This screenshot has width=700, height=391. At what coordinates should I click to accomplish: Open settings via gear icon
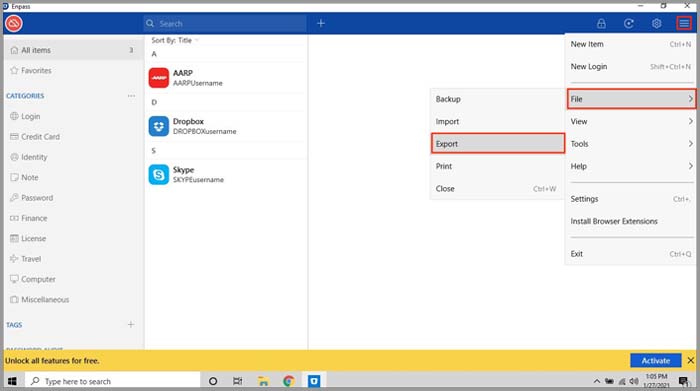[x=656, y=23]
